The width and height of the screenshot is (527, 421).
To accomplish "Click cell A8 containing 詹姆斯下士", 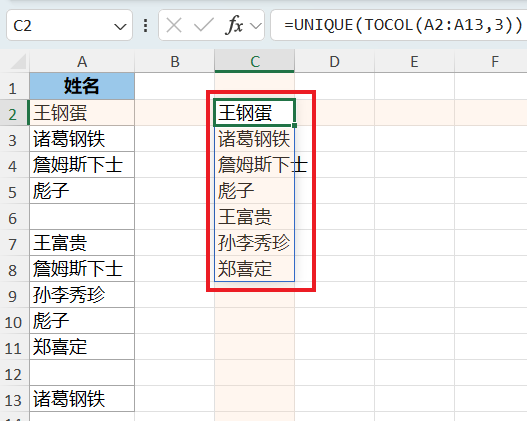I will (82, 269).
